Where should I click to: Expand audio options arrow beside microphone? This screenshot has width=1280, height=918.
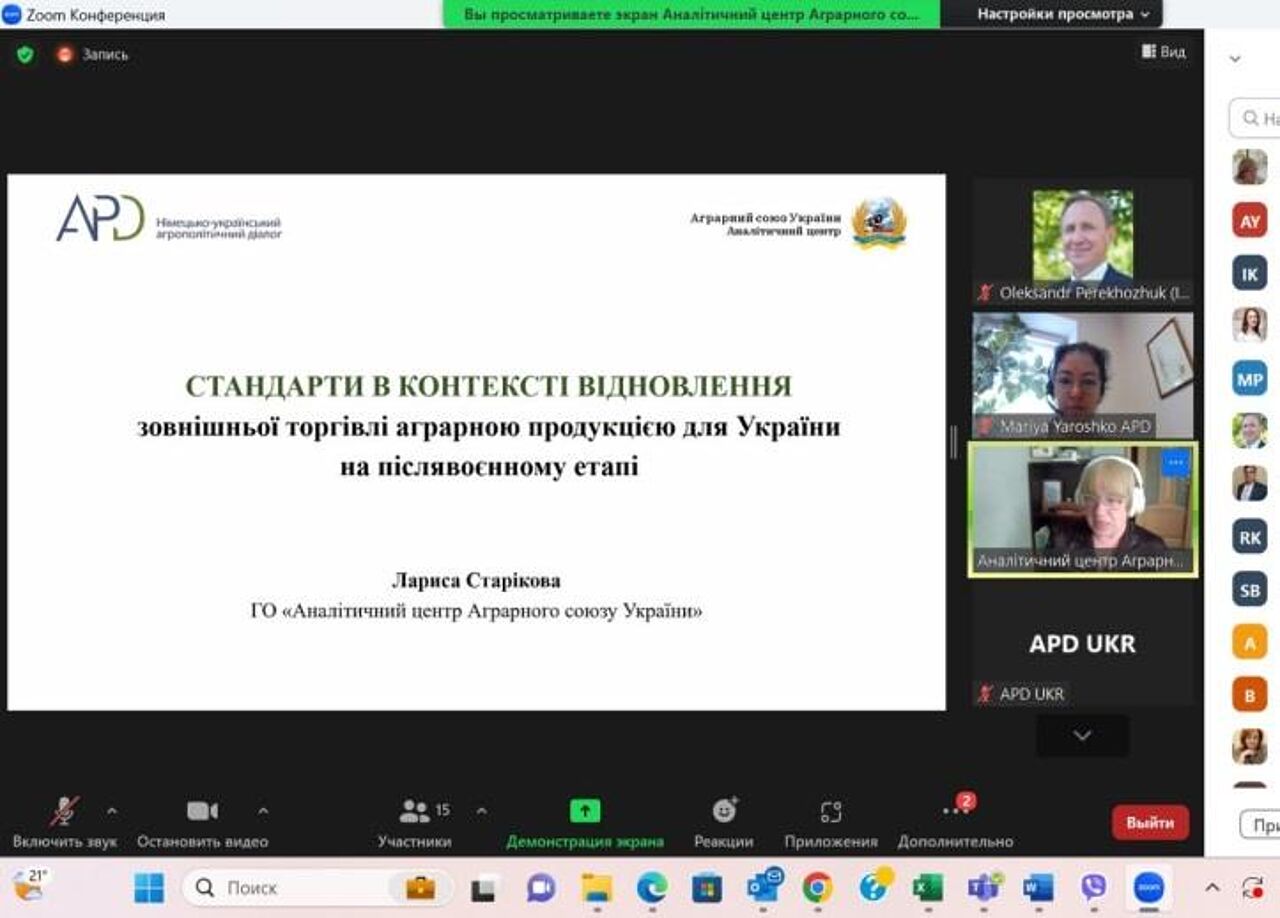pyautogui.click(x=112, y=810)
